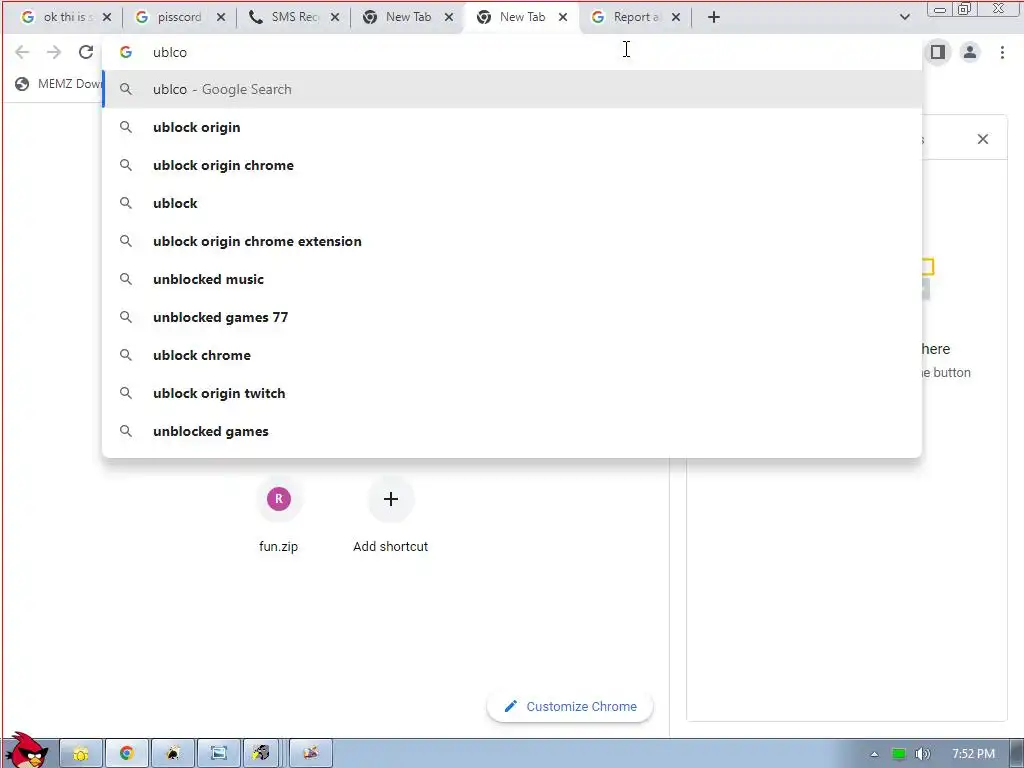The height and width of the screenshot is (768, 1024).
Task: Close the first inactive New Tab
Action: (x=449, y=18)
